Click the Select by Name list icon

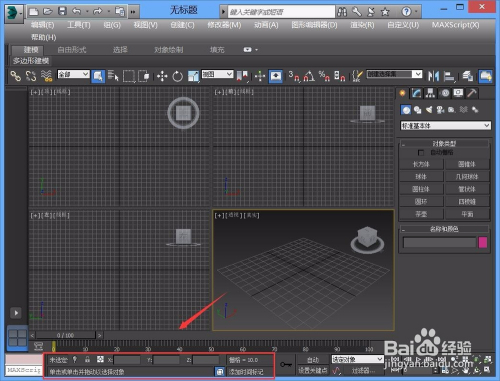pos(113,76)
